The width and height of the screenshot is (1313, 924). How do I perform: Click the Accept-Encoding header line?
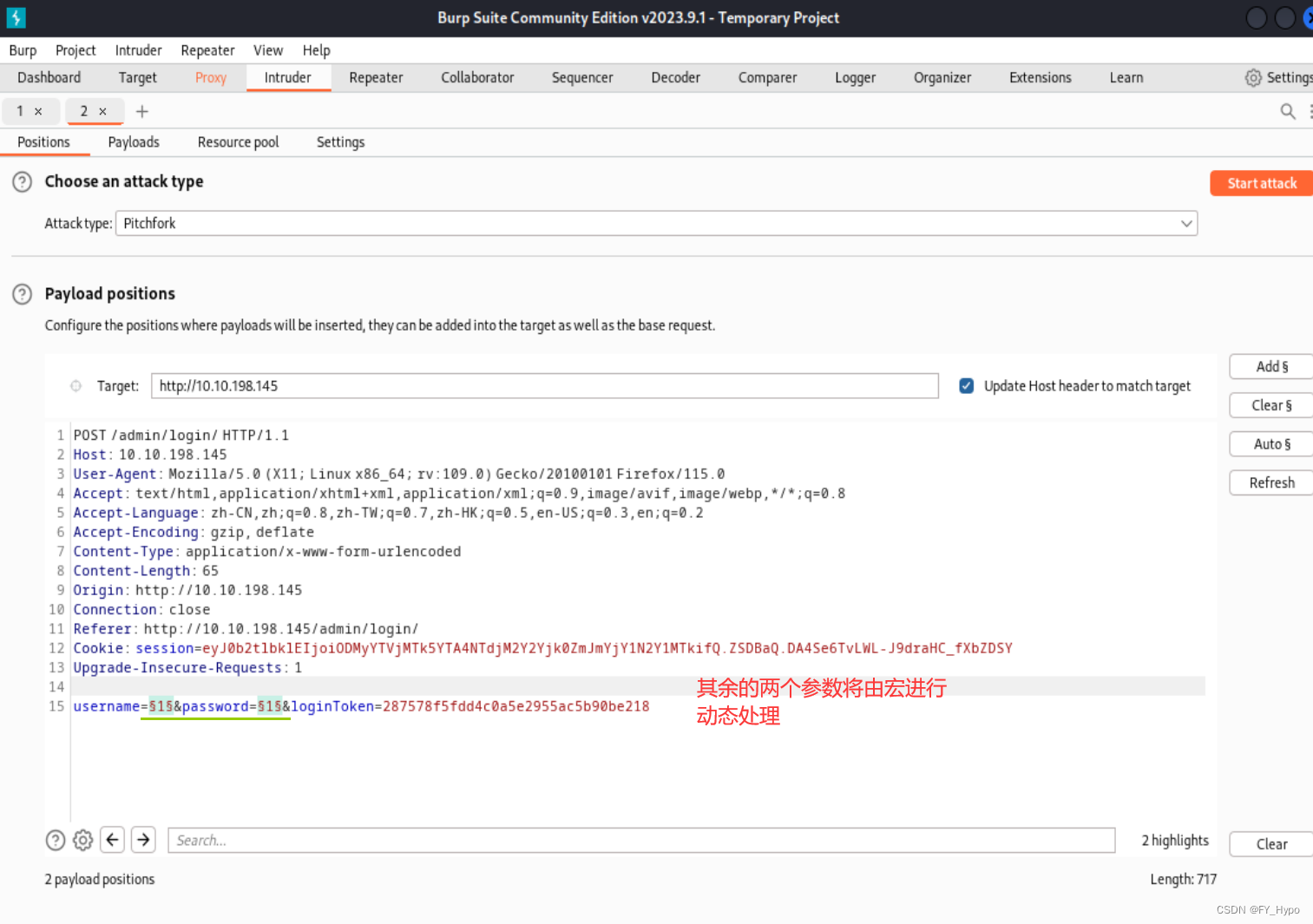[194, 532]
